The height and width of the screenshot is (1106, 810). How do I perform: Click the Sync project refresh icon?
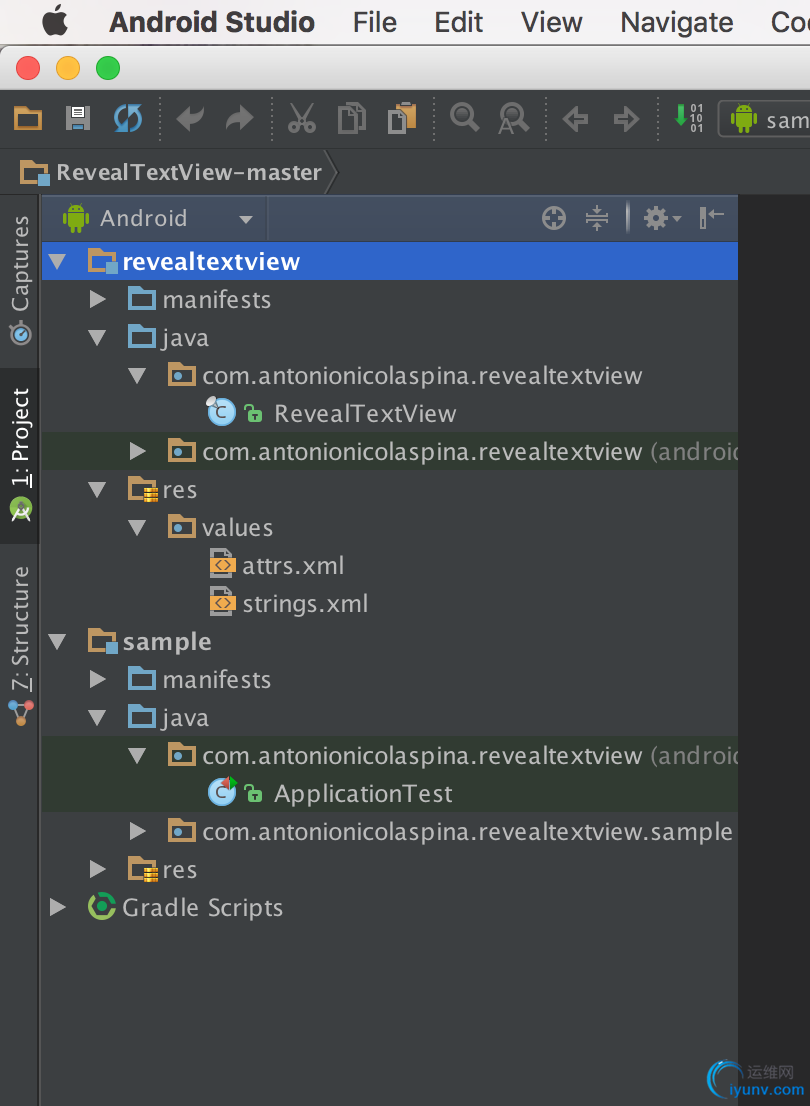127,119
